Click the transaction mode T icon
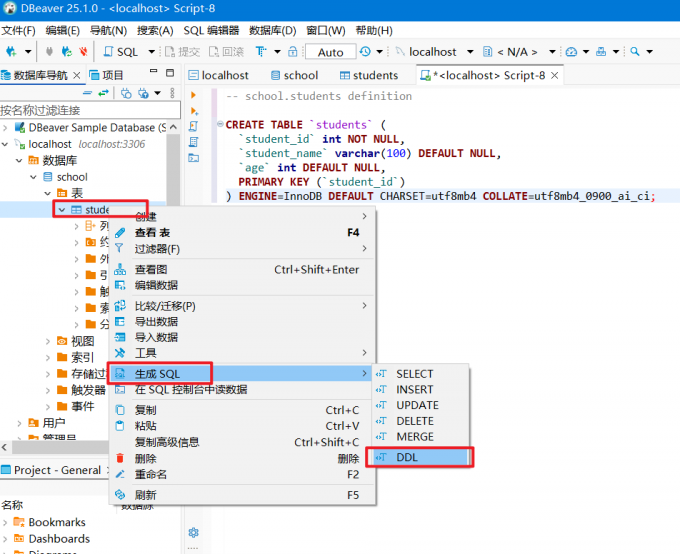Viewport: 680px width, 554px height. [x=261, y=52]
